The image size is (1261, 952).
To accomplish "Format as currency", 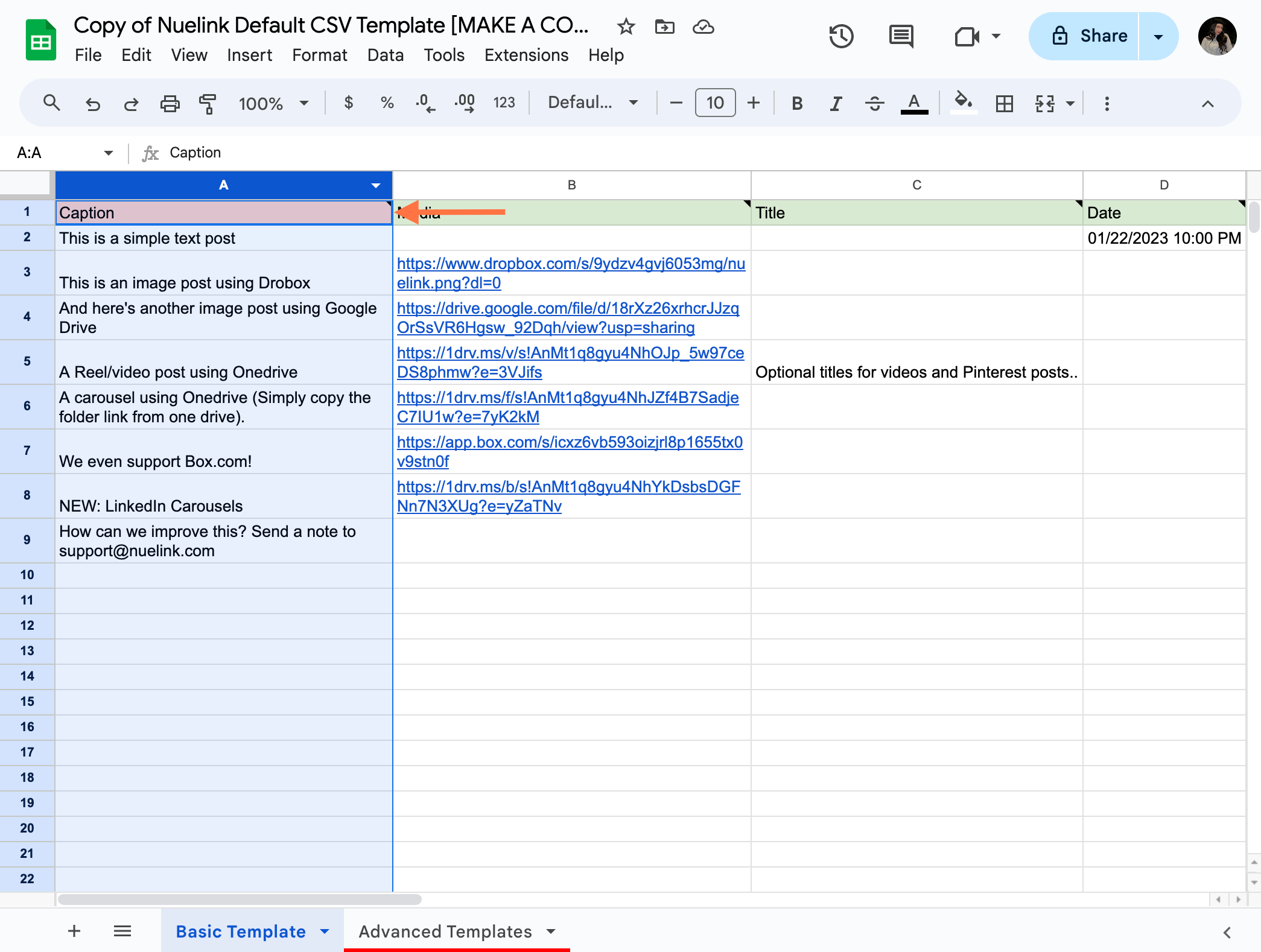I will [348, 103].
